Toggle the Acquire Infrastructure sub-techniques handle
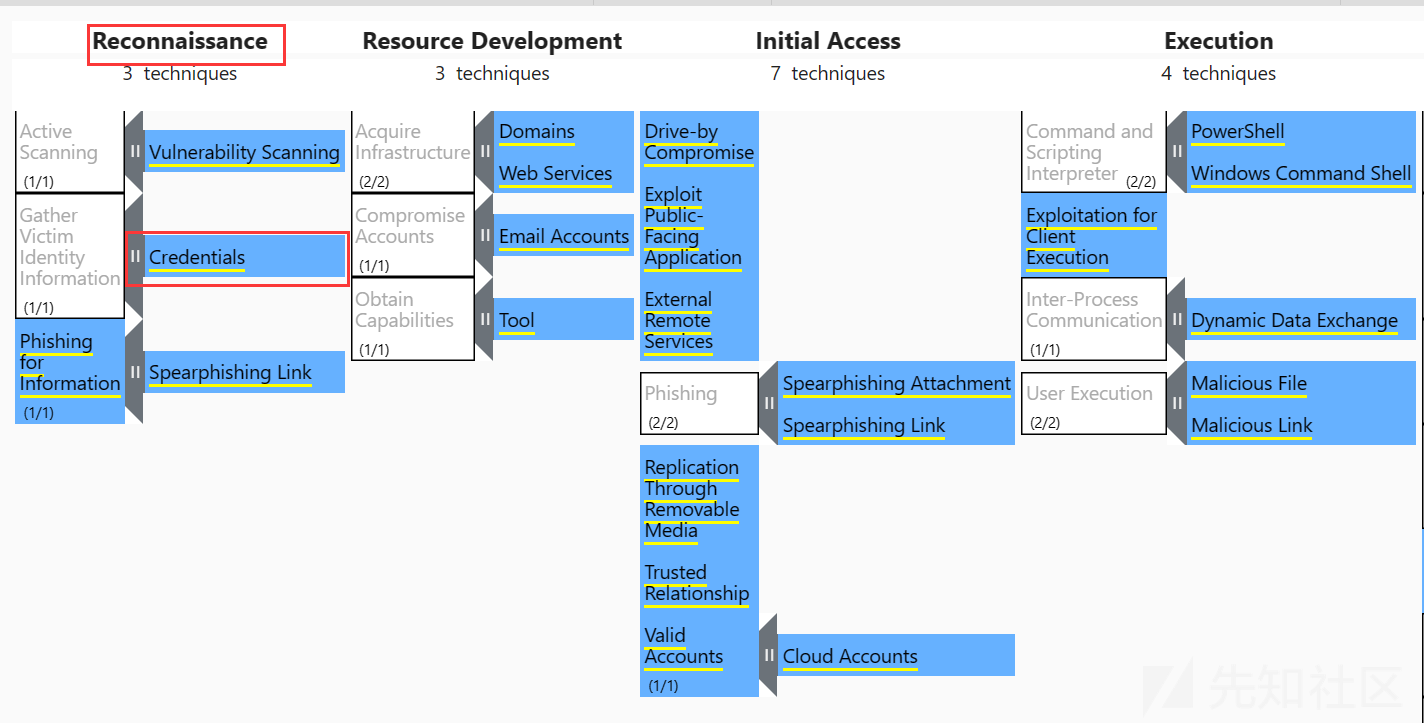Viewport: 1424px width, 723px height. point(484,152)
